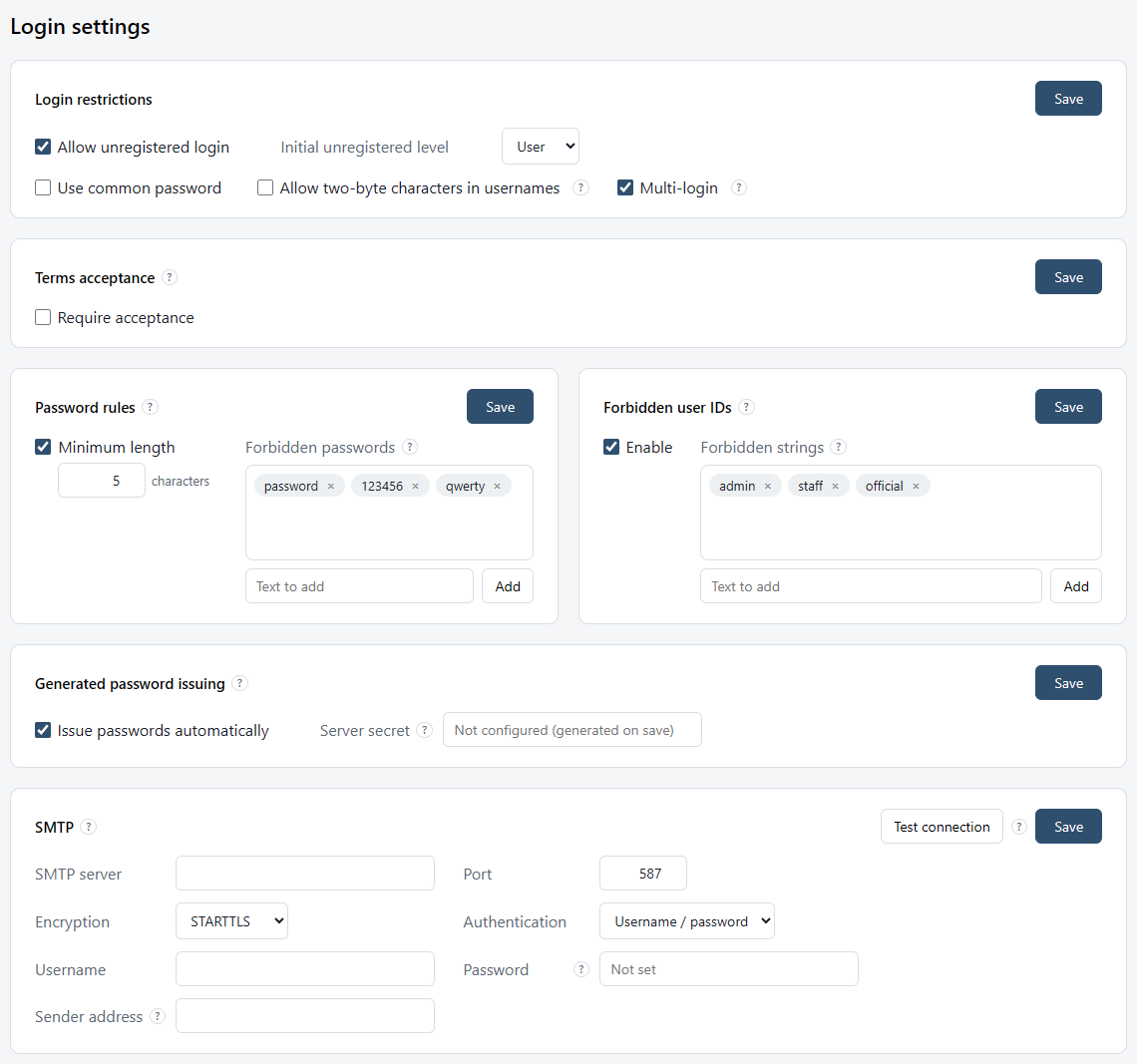Save the Login restrictions section
This screenshot has height=1064, width=1137.
(x=1068, y=99)
